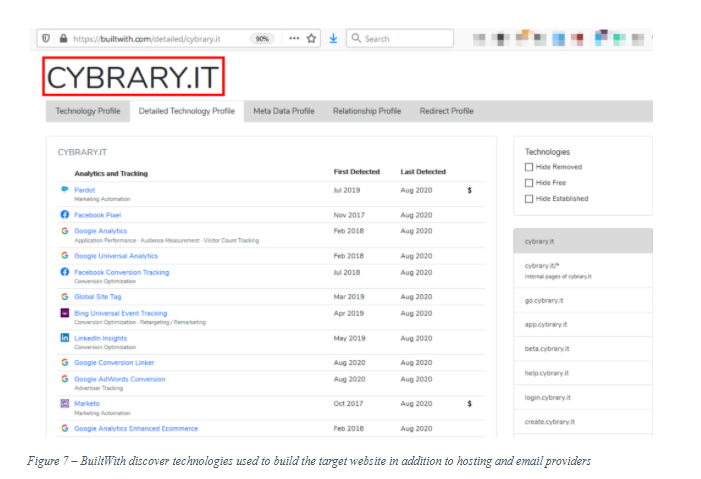Open the downloads arrow icon
Viewport: 701px width, 479px height.
[333, 38]
